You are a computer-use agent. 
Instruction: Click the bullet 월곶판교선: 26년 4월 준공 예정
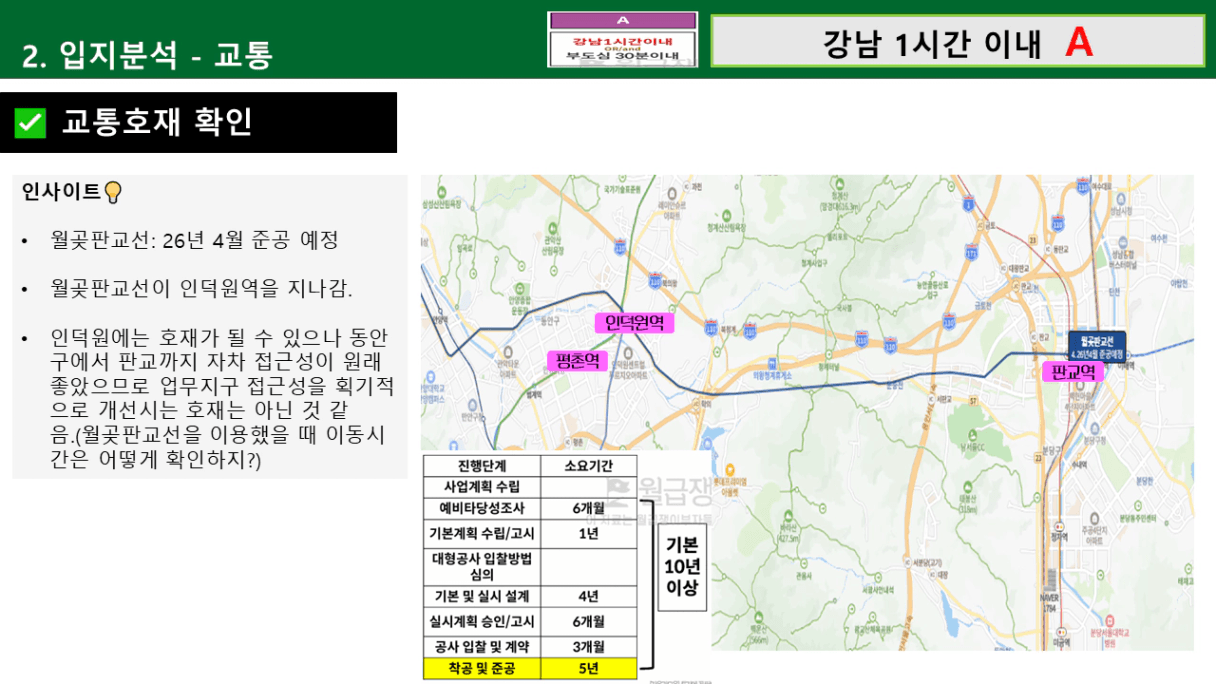(x=195, y=241)
